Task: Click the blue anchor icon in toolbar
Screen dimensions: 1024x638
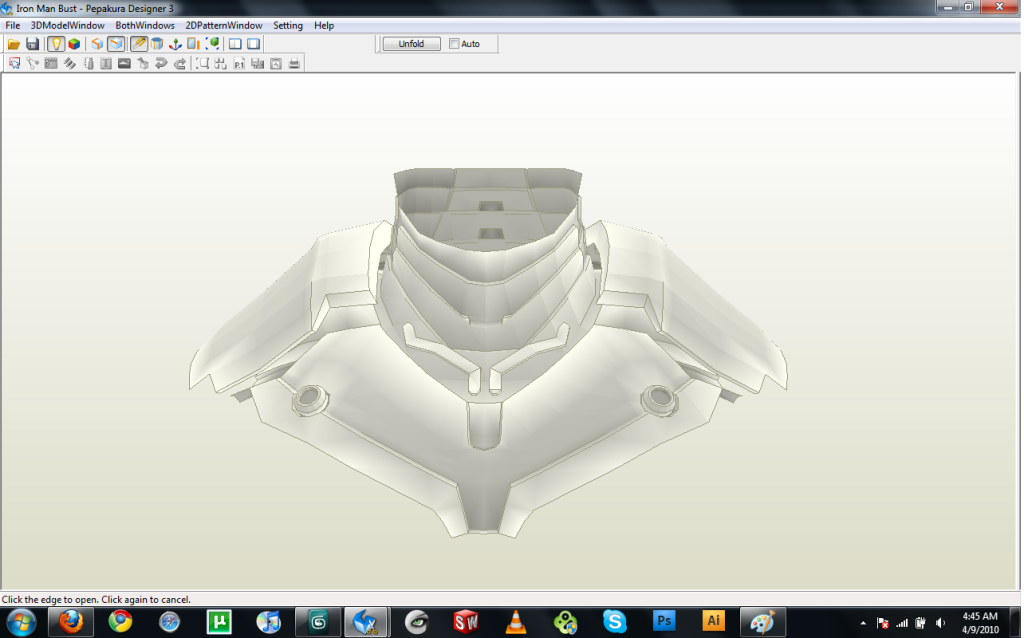Action: [174, 44]
